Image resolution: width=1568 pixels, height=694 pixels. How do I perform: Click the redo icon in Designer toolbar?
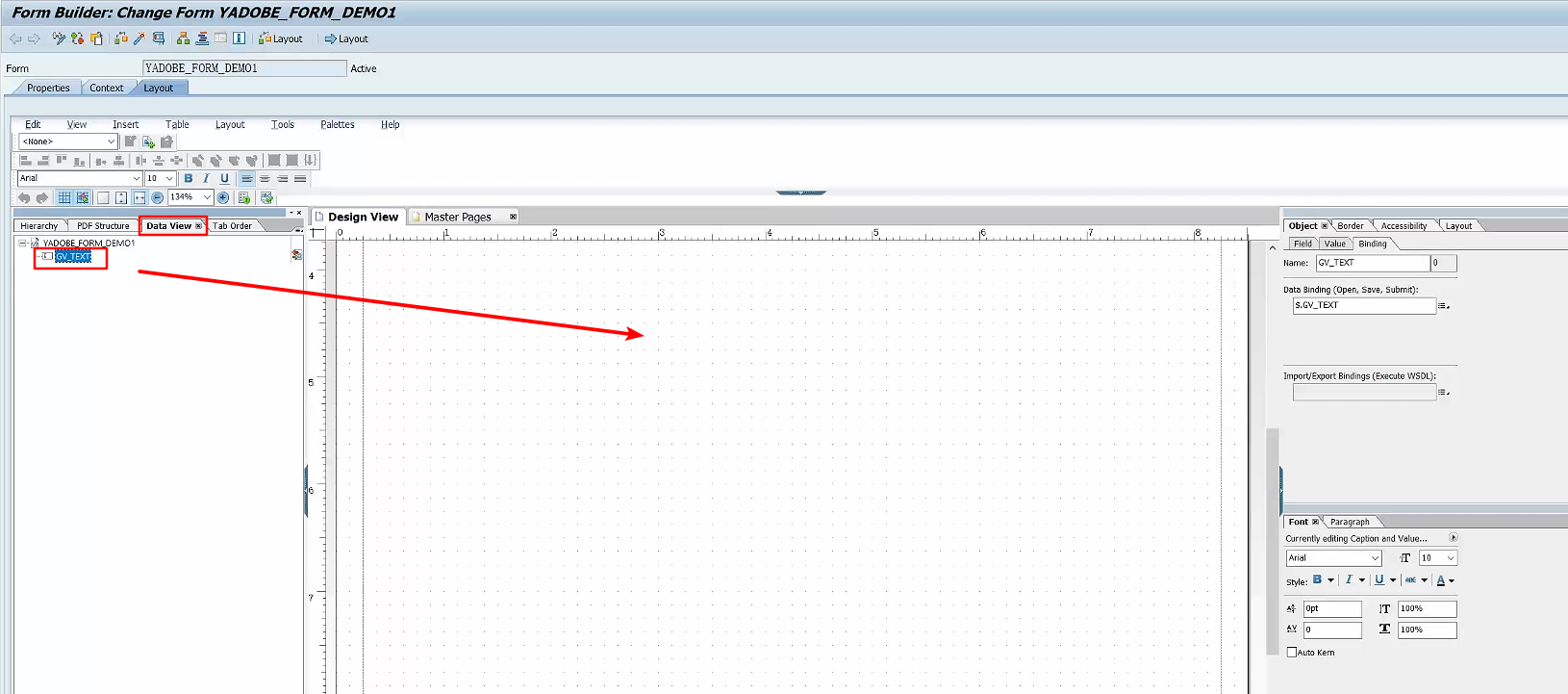click(42, 197)
